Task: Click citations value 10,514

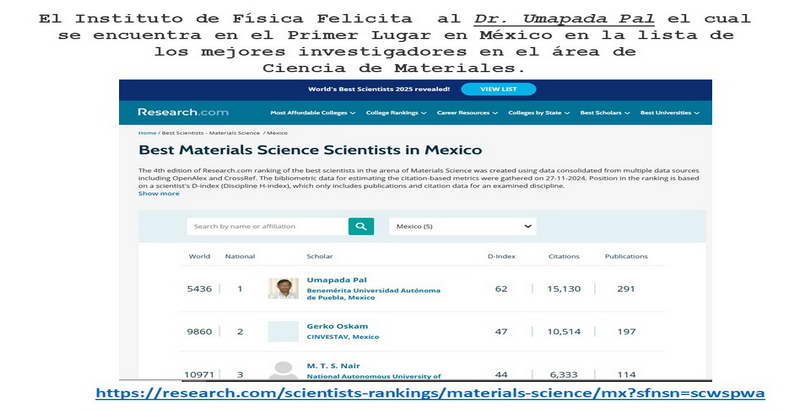Action: click(x=564, y=332)
